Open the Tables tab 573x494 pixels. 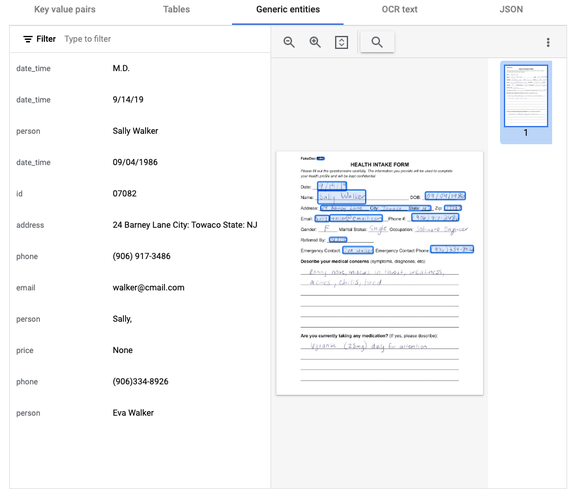point(177,10)
